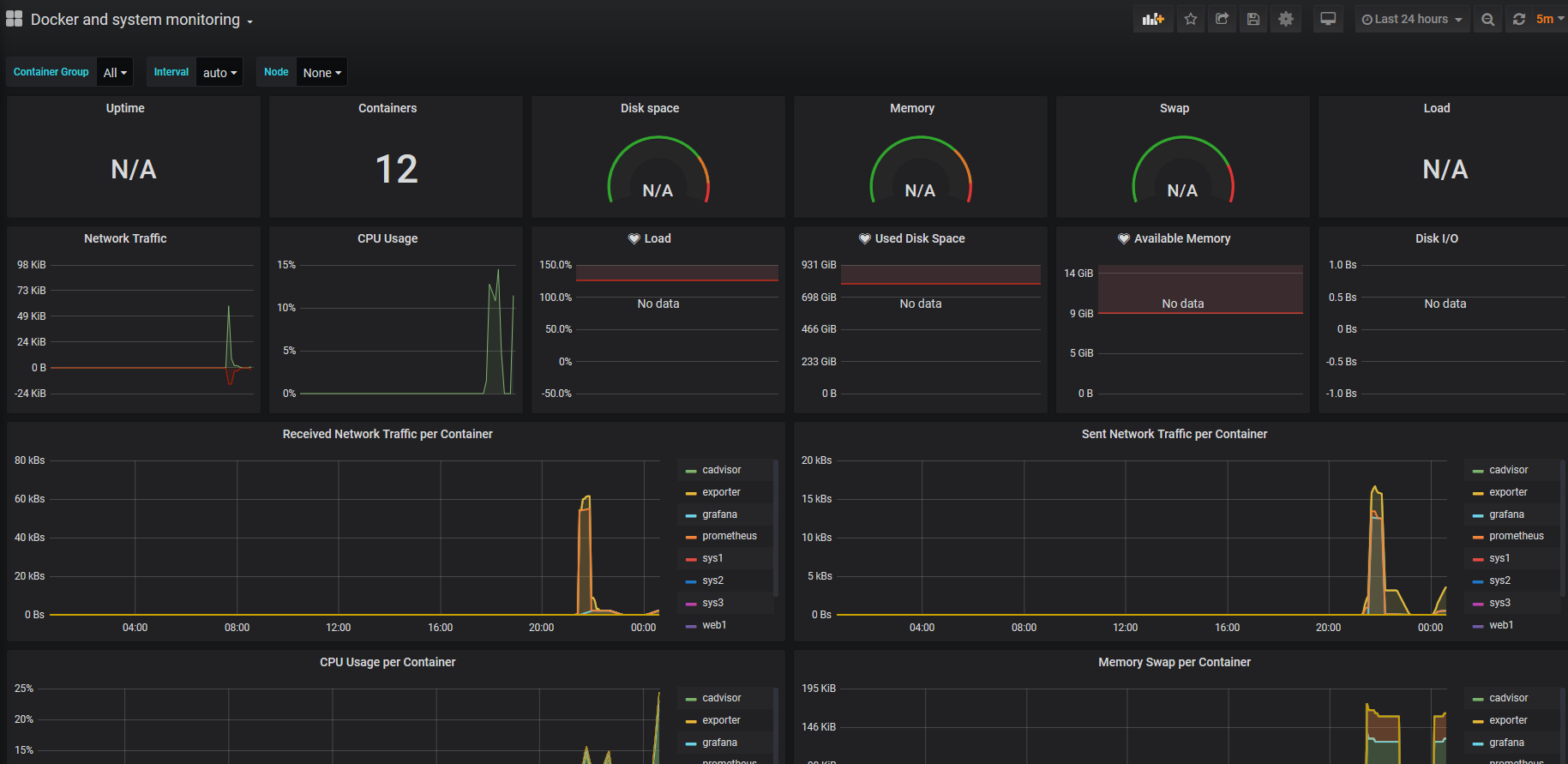Toggle sys2 series in Received Network legend

coord(712,581)
